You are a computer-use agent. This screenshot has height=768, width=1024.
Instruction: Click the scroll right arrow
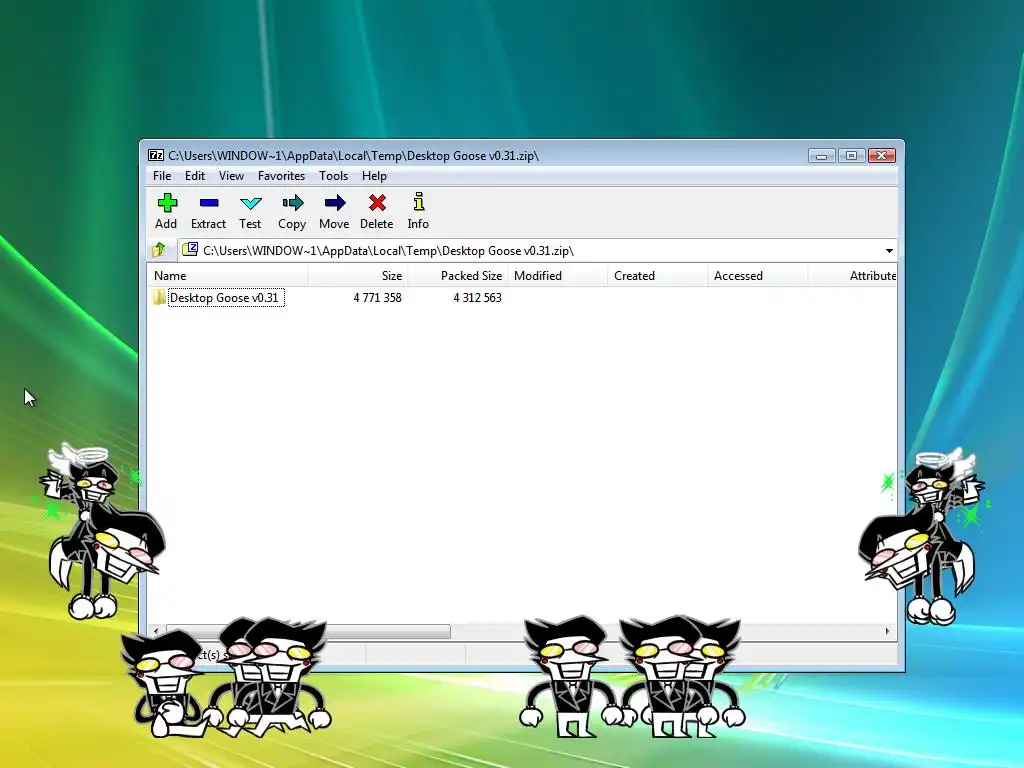pos(887,631)
